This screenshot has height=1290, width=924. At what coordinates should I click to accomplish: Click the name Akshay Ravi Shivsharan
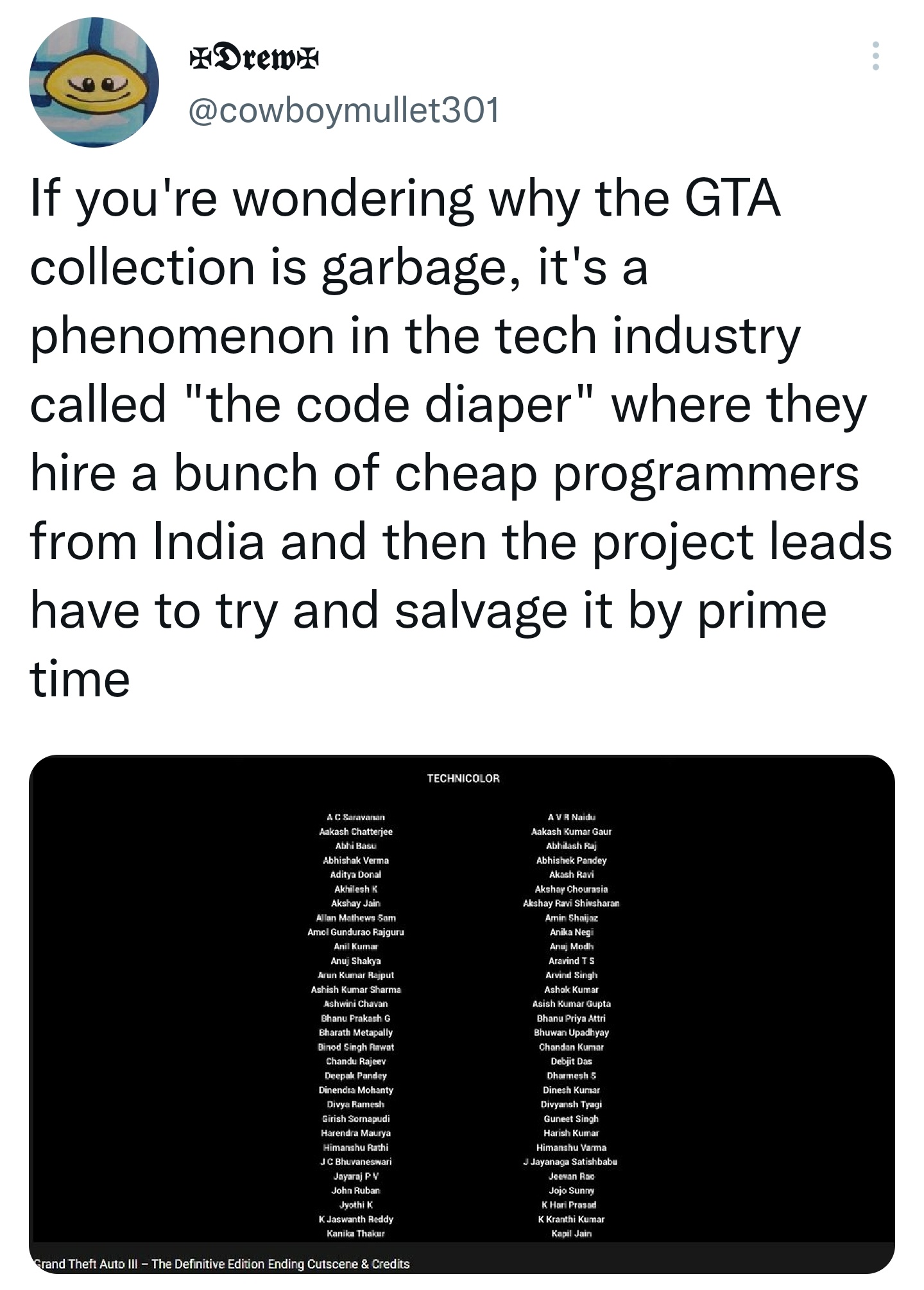tap(571, 903)
